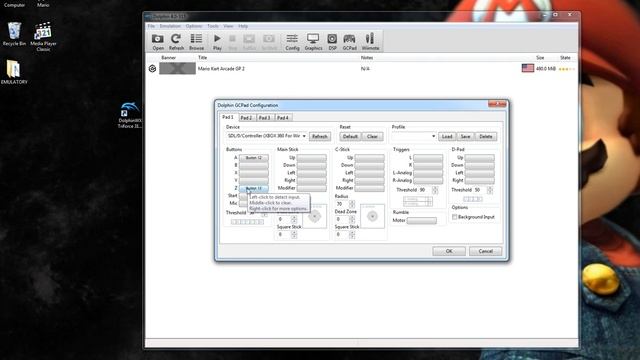Click the C-Stick Up mapping field
The image size is (640, 360).
369,158
